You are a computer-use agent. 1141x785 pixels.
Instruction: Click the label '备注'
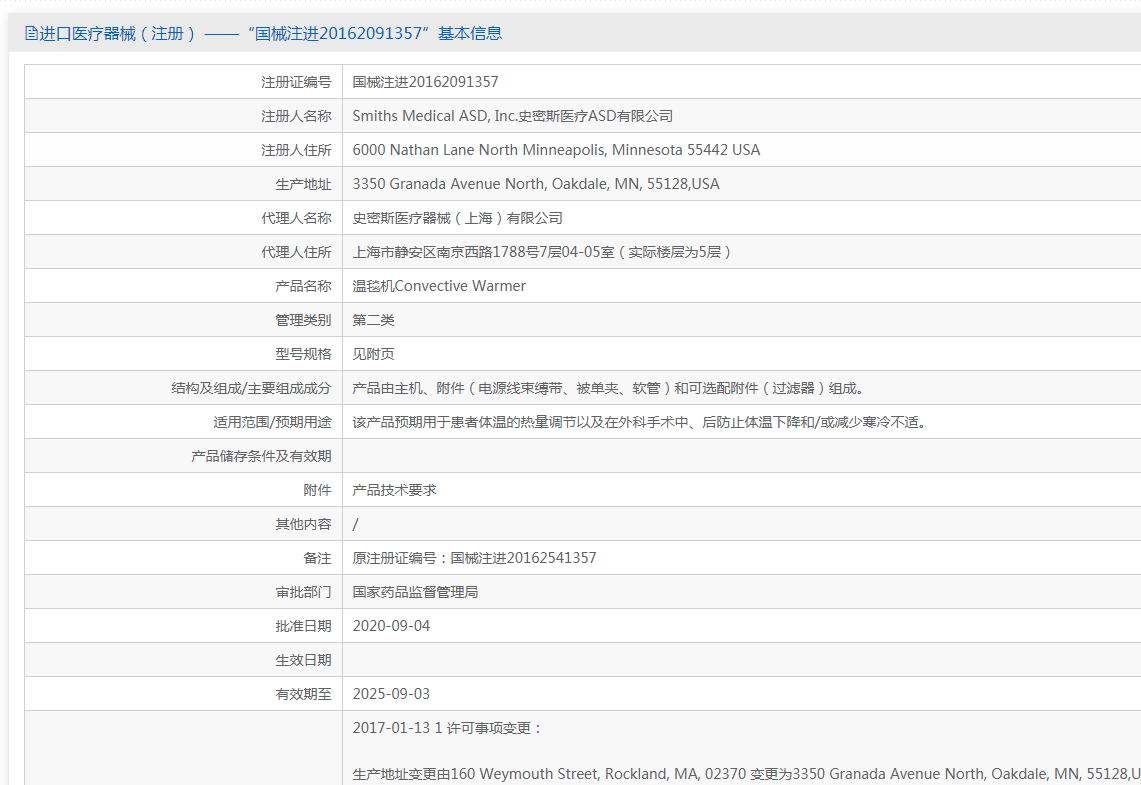[x=317, y=558]
